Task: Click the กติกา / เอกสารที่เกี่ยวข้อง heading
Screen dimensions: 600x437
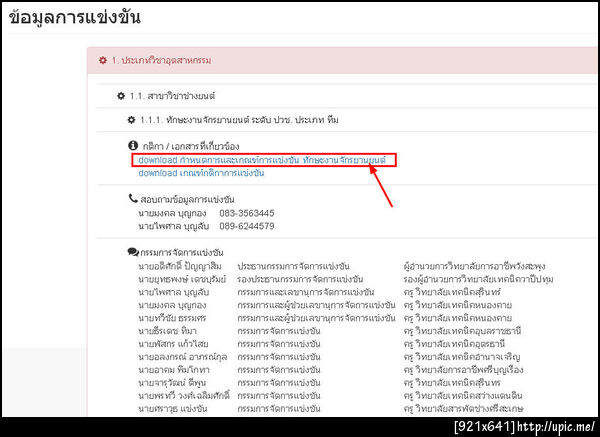Action: click(191, 146)
